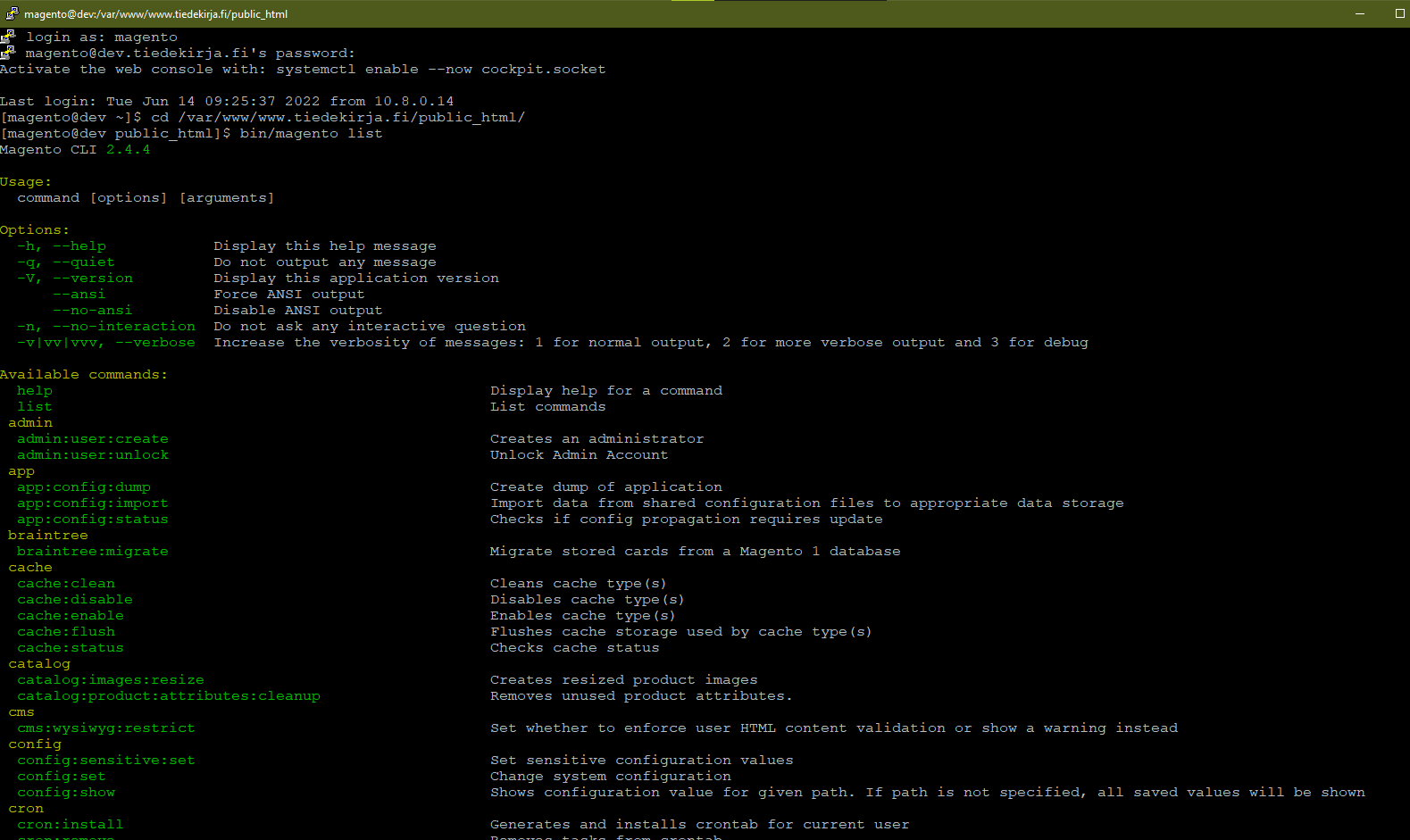Click 'Do not ask any interactive question' description
The height and width of the screenshot is (840, 1410).
coord(370,327)
